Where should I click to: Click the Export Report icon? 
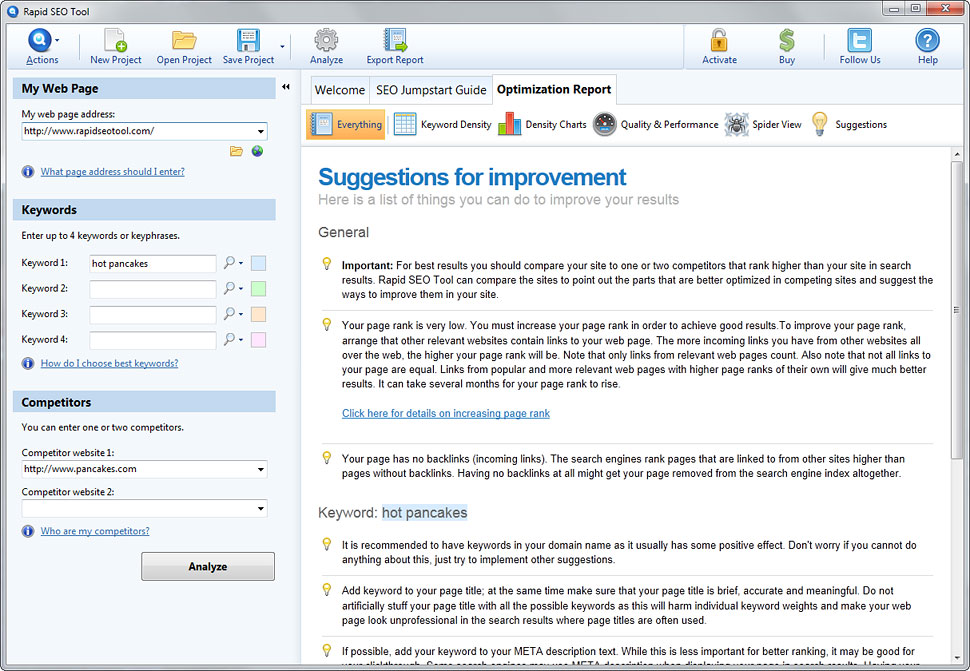click(395, 42)
